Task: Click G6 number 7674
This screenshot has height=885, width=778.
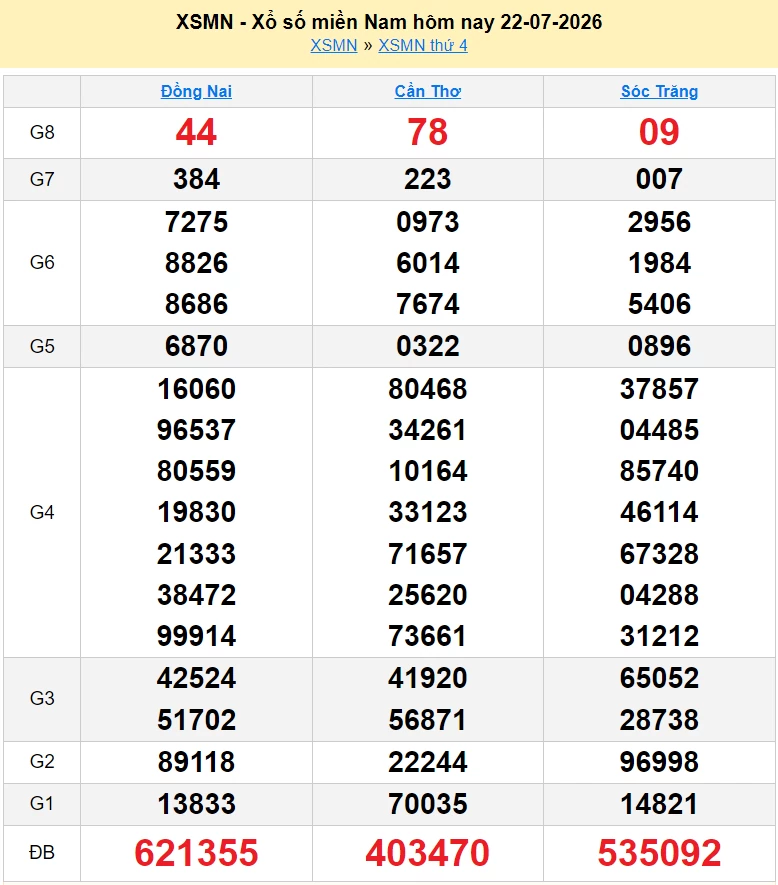Action: (427, 304)
